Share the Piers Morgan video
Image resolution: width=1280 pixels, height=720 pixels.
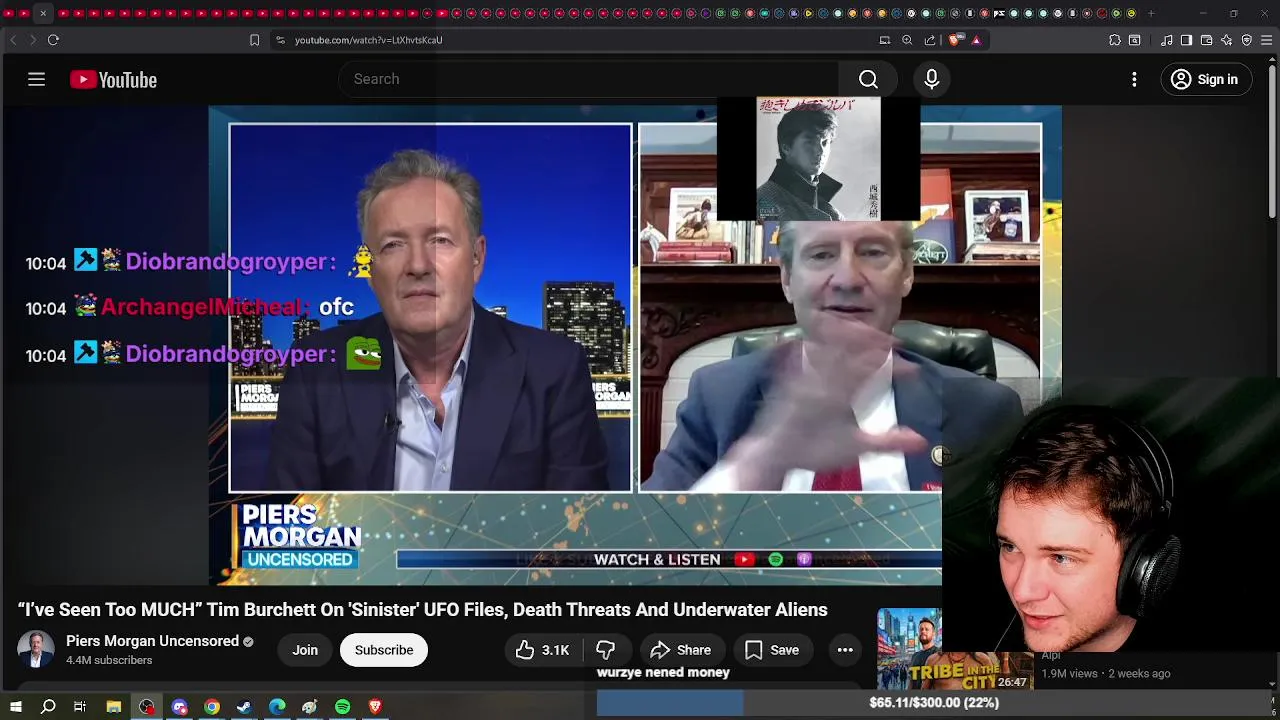(x=680, y=650)
